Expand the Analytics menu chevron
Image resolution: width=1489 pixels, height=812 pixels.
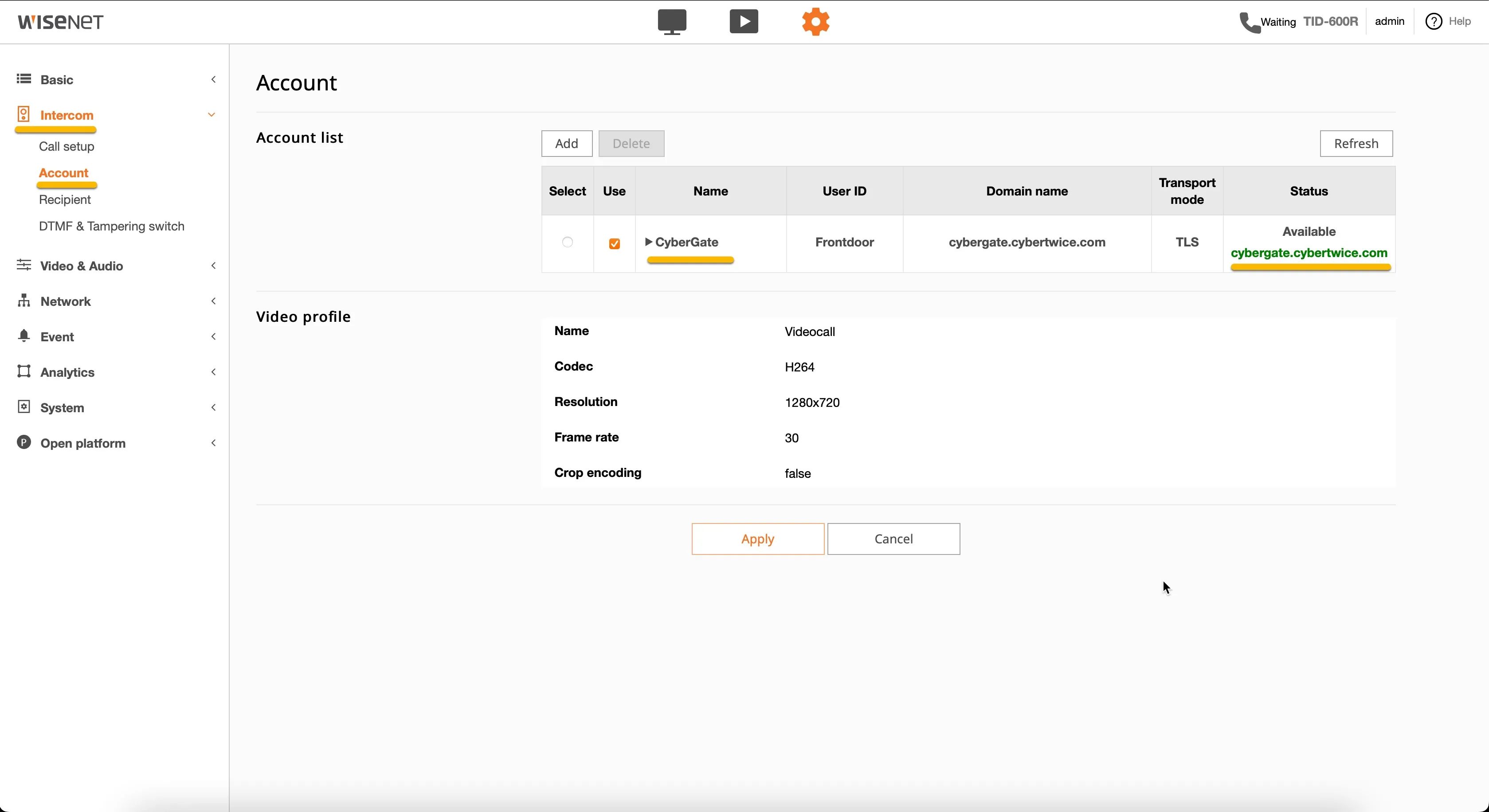(x=213, y=371)
